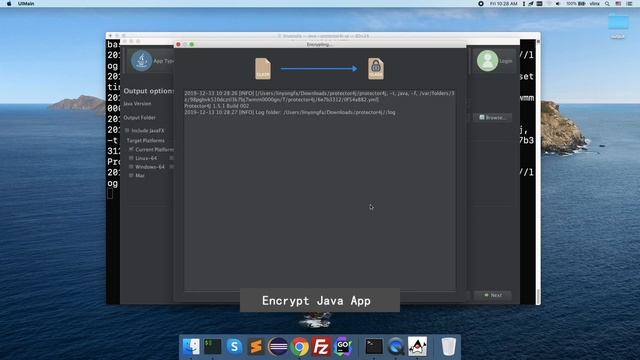The image size is (640, 360).
Task: Click the volume icon in menu bar
Action: click(x=558, y=3)
